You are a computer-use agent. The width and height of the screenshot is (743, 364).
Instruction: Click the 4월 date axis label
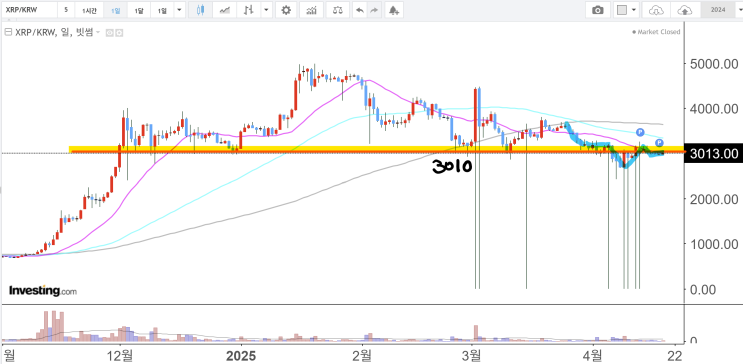pyautogui.click(x=591, y=355)
